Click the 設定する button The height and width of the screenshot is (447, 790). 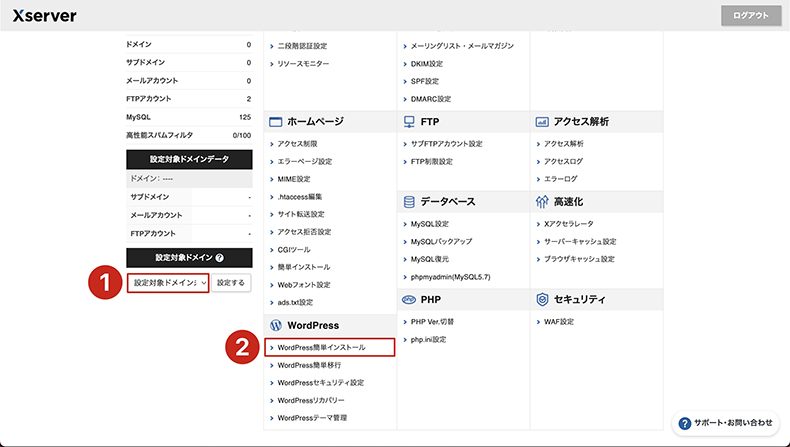pos(231,283)
